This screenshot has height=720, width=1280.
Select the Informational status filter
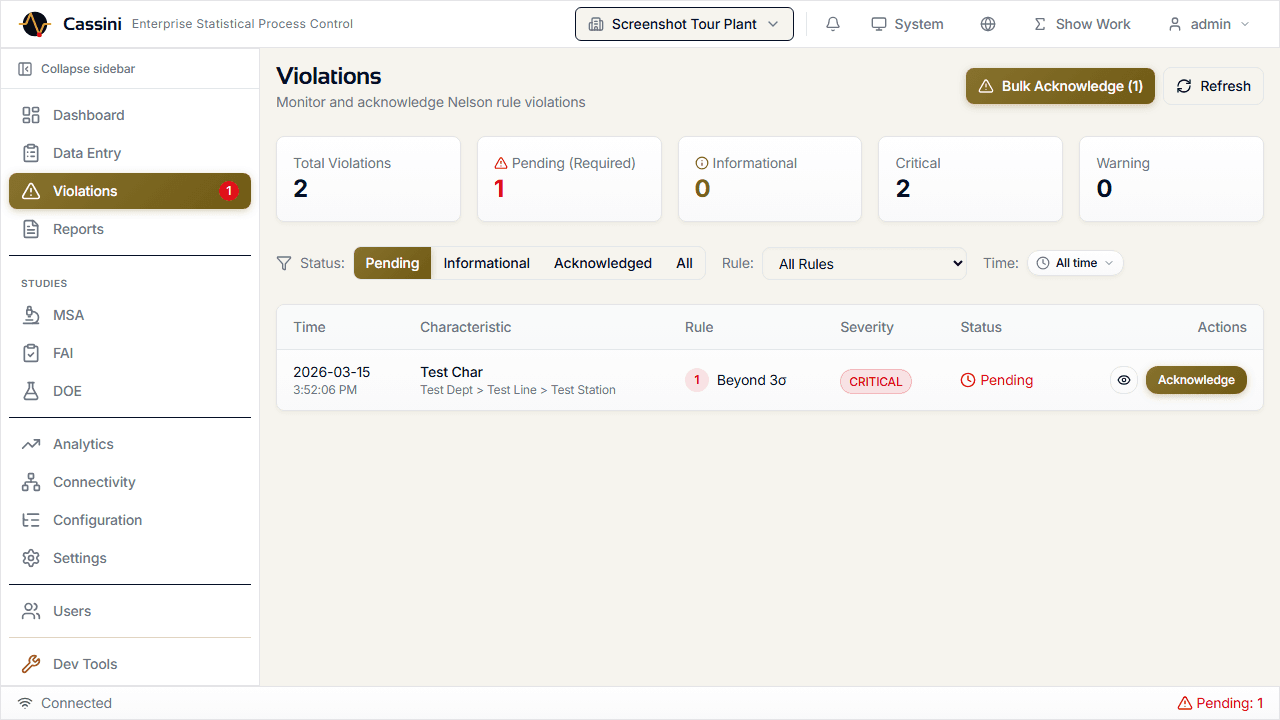pos(486,263)
